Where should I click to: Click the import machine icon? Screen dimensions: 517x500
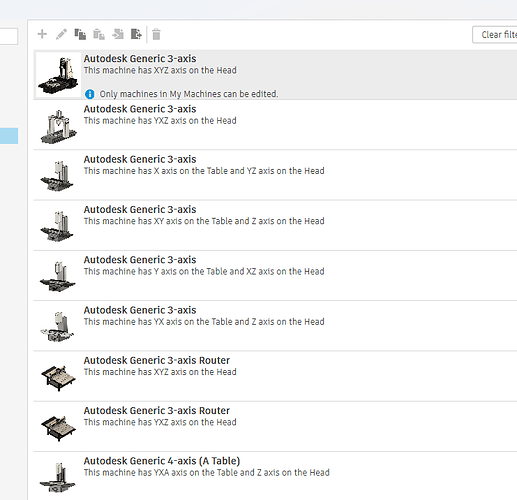pyautogui.click(x=118, y=34)
